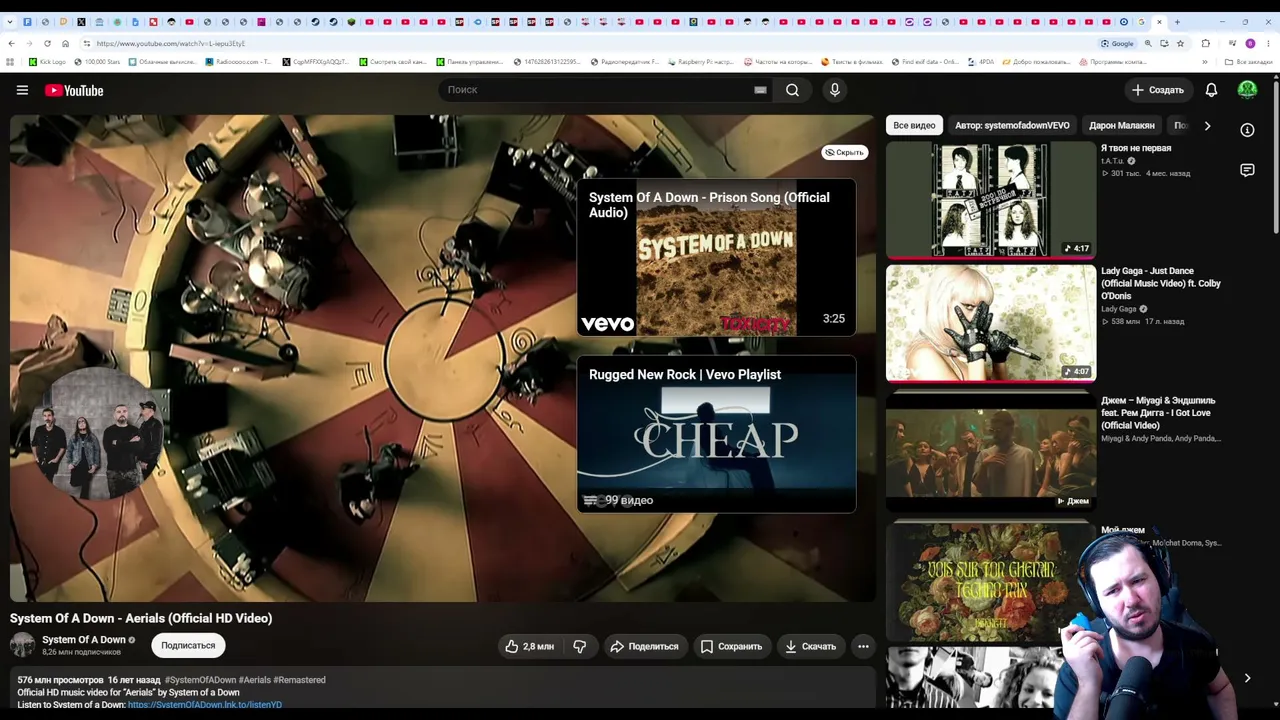Image resolution: width=1280 pixels, height=720 pixels.
Task: Go to the YouTube home logo
Action: 74,90
